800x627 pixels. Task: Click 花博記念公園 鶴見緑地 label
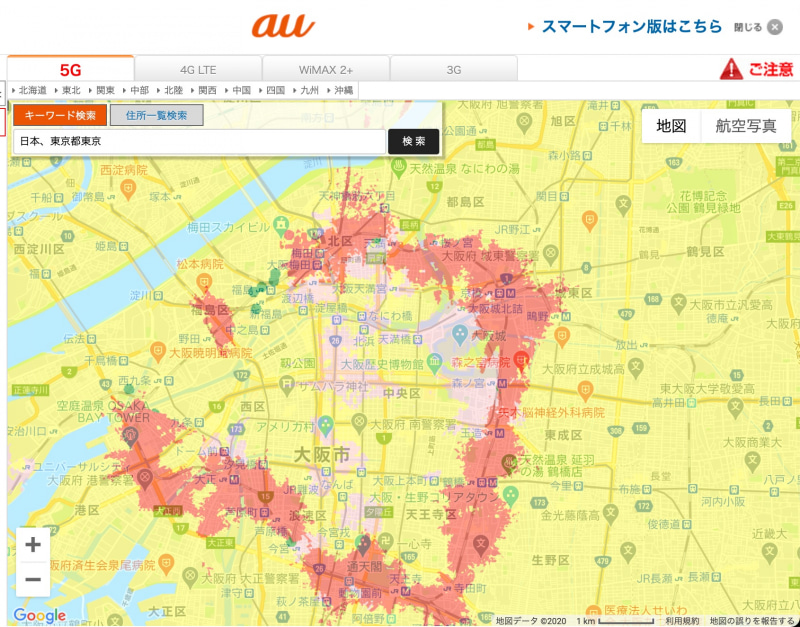tap(703, 202)
